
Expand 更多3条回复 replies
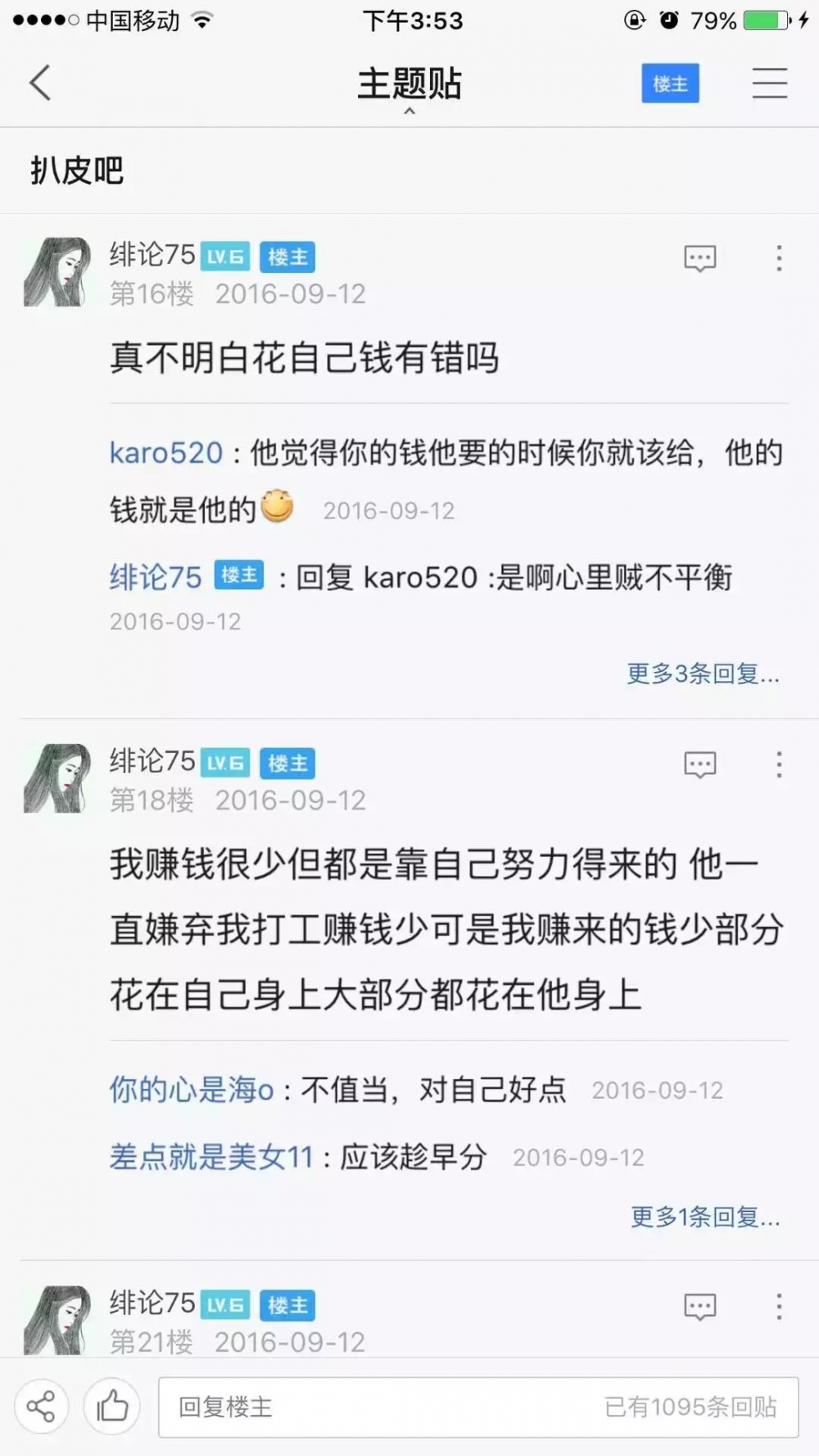(703, 674)
